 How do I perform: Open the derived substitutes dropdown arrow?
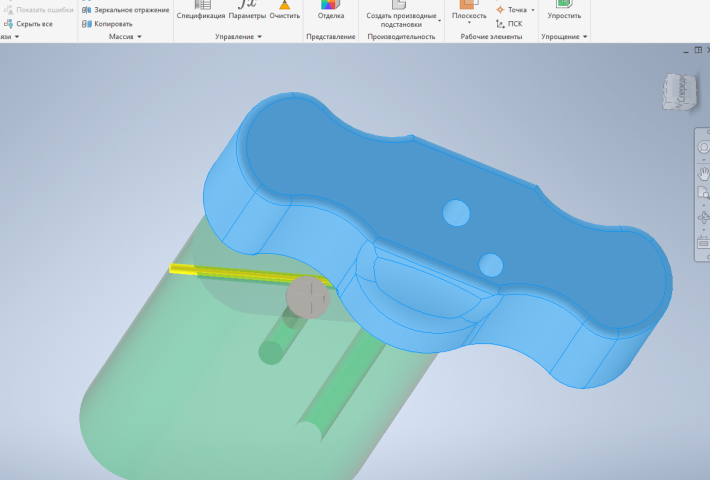[x=439, y=20]
